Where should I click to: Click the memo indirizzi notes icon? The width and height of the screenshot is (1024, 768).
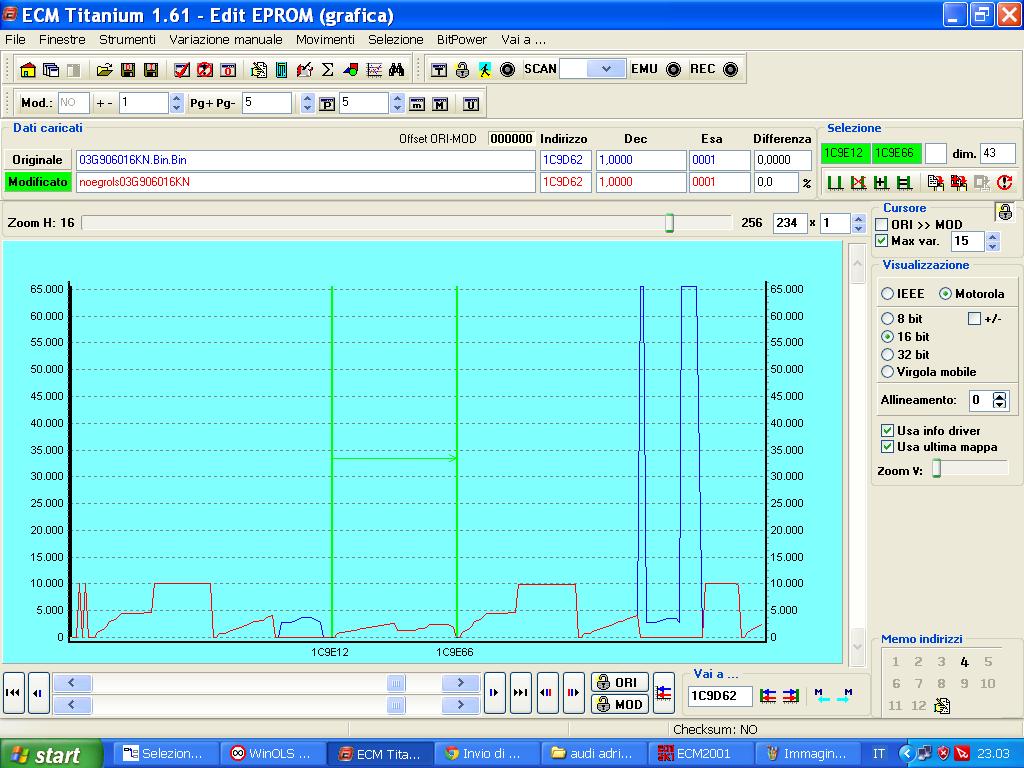point(942,706)
